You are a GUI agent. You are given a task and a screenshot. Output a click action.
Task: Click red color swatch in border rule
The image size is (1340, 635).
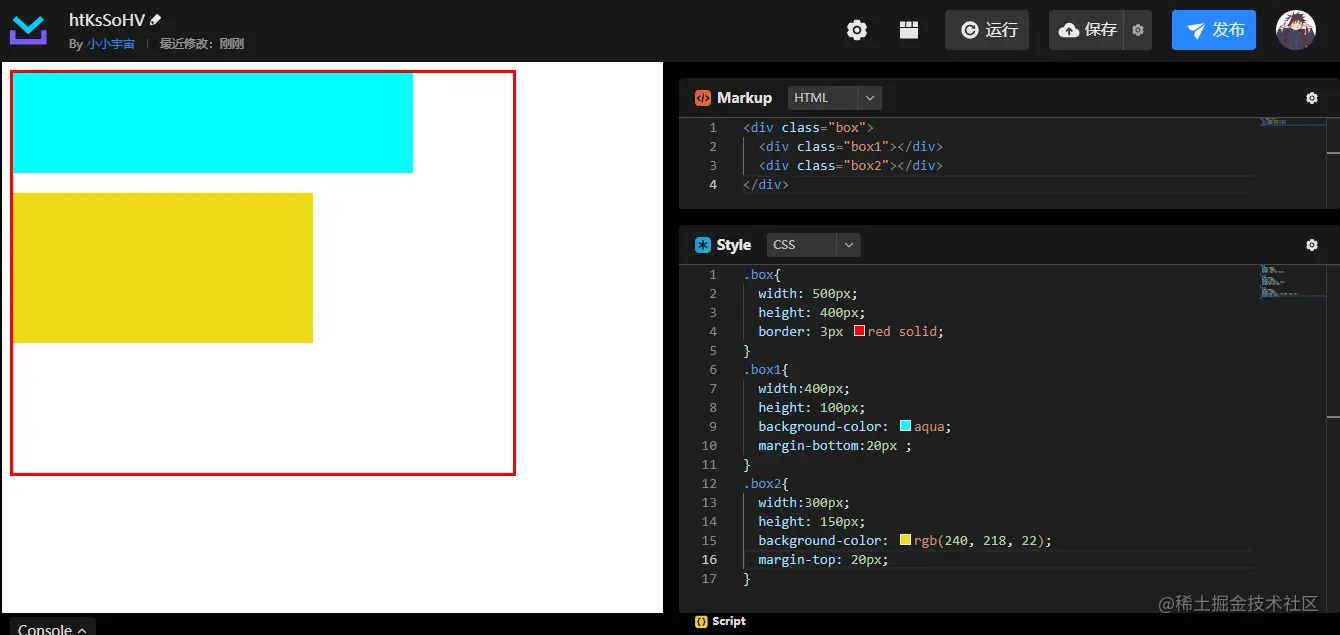(x=859, y=331)
